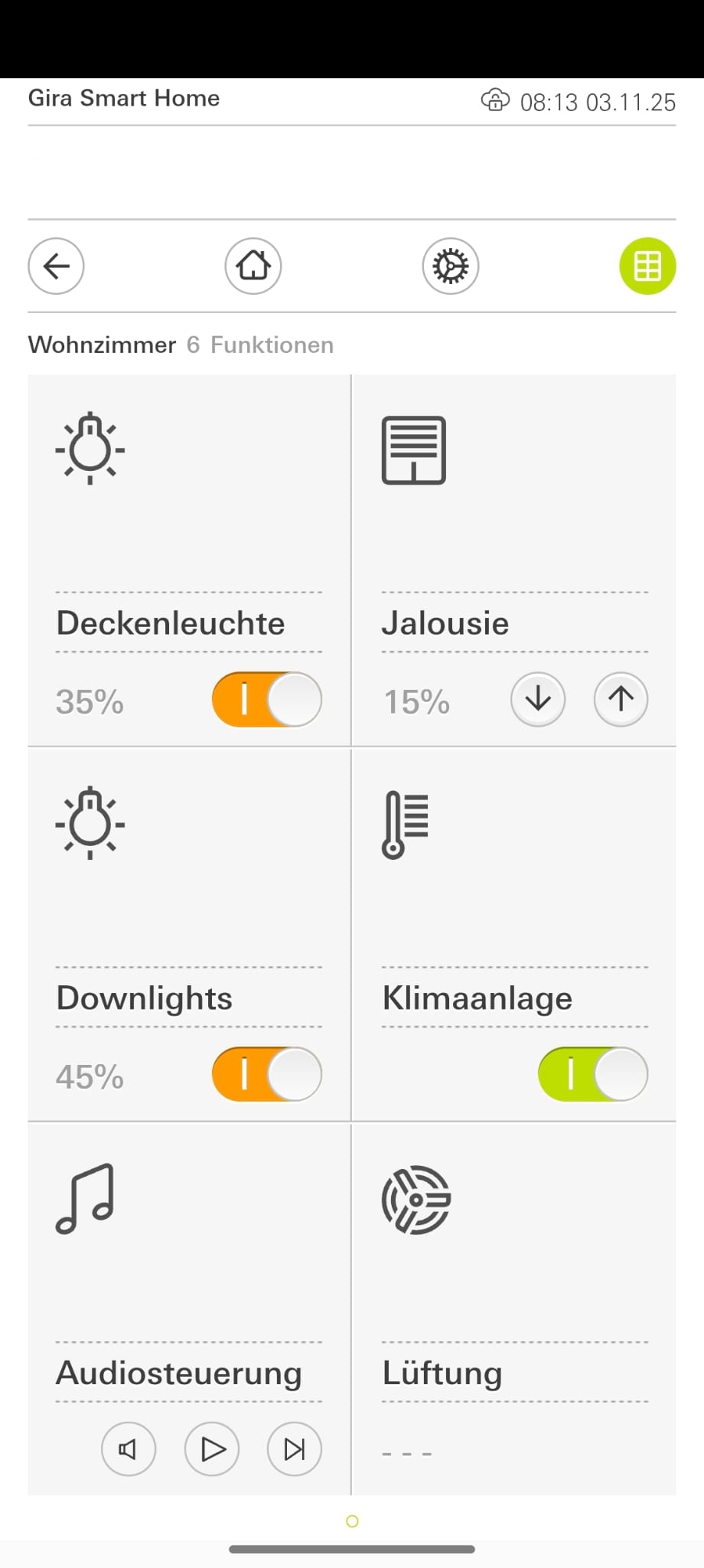Switch to the tile grid view
Image resolution: width=704 pixels, height=1568 pixels.
click(647, 266)
